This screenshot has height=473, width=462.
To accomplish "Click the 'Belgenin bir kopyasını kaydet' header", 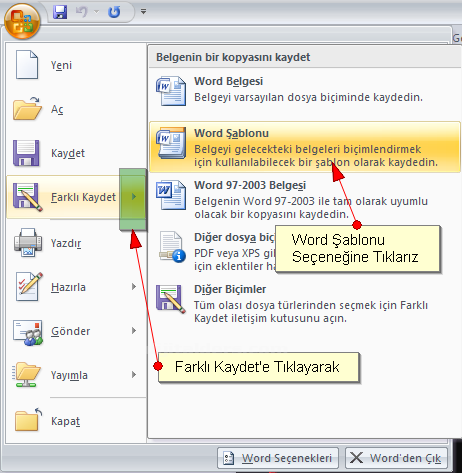I will pos(233,57).
